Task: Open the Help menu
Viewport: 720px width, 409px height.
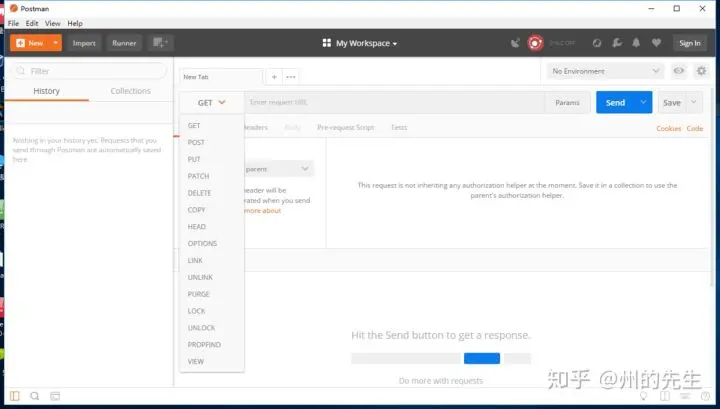Action: tap(75, 23)
